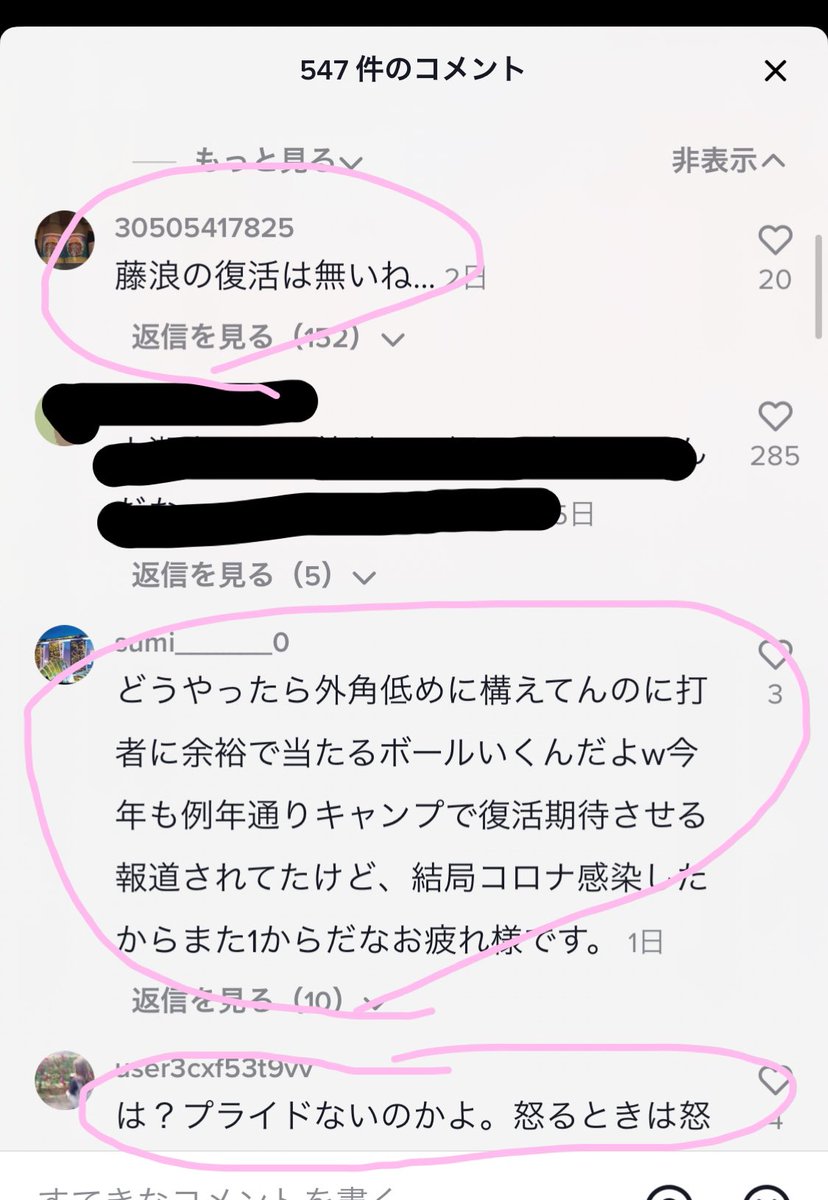Open the redacted commenter's avatar
Image resolution: width=828 pixels, height=1200 pixels.
(x=60, y=418)
